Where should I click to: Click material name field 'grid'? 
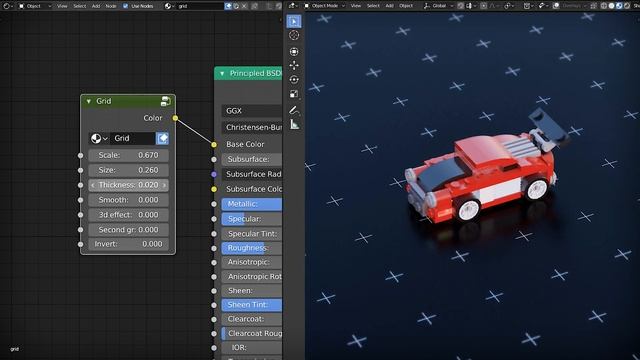200,6
